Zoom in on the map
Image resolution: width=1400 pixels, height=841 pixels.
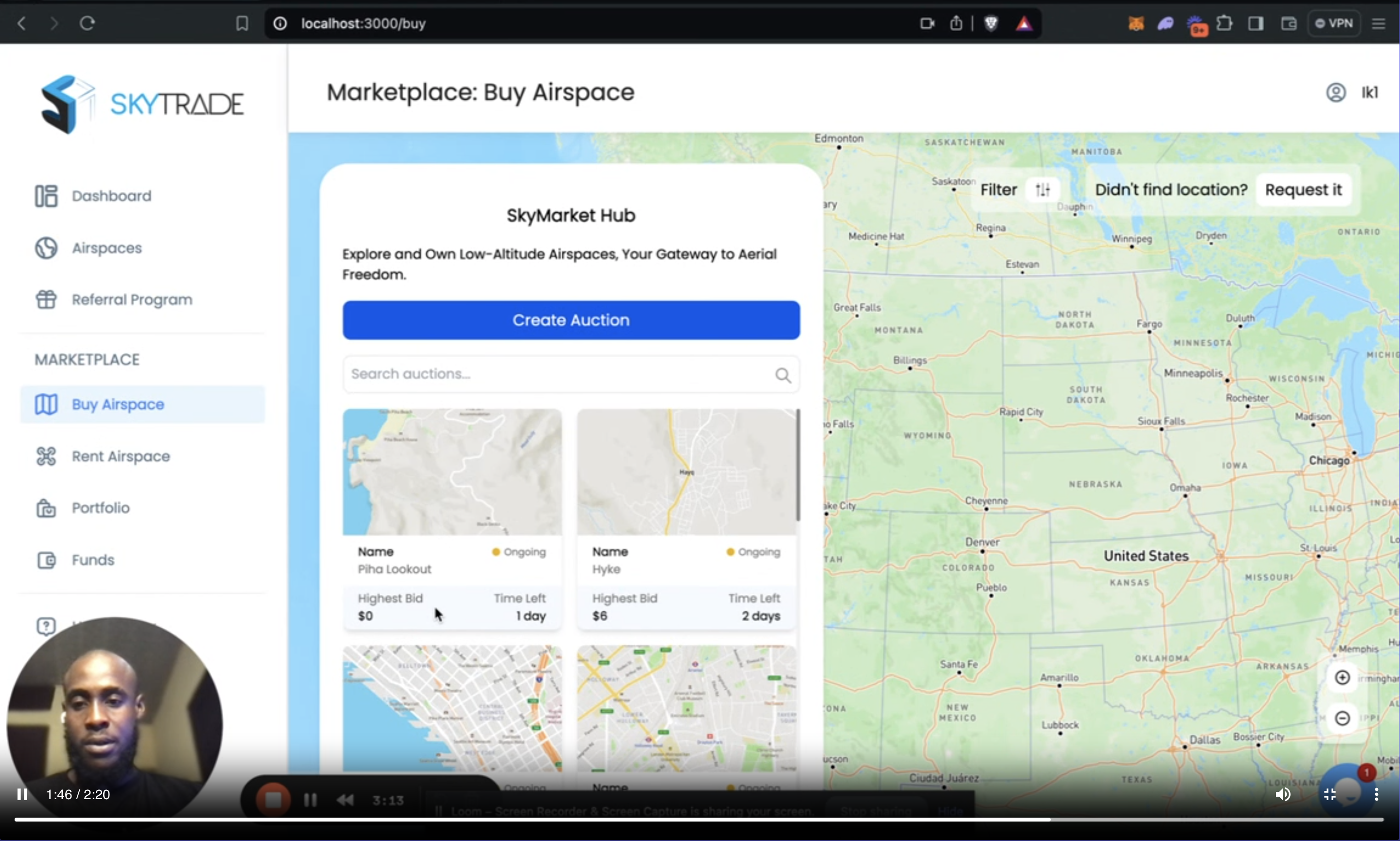[1342, 678]
